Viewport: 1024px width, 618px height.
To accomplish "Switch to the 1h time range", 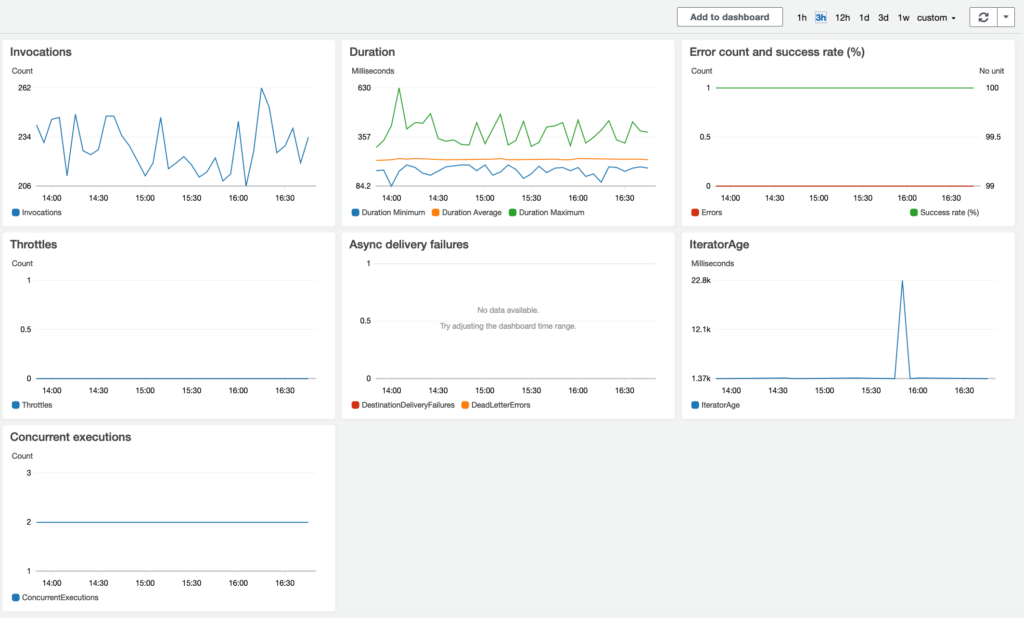I will tap(801, 17).
